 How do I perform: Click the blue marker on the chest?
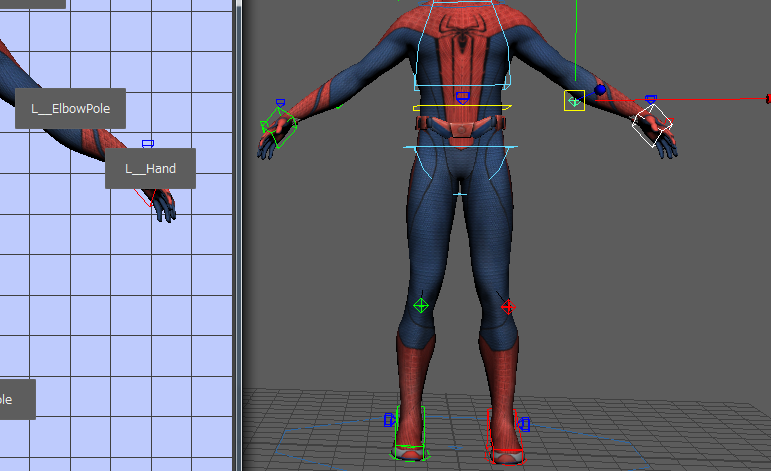tap(462, 97)
